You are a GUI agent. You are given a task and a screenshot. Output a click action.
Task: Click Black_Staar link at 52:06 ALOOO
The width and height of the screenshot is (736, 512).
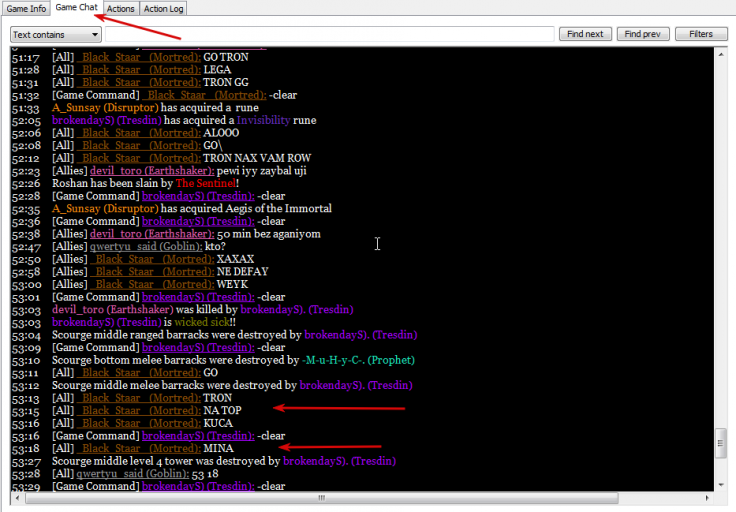pos(138,133)
